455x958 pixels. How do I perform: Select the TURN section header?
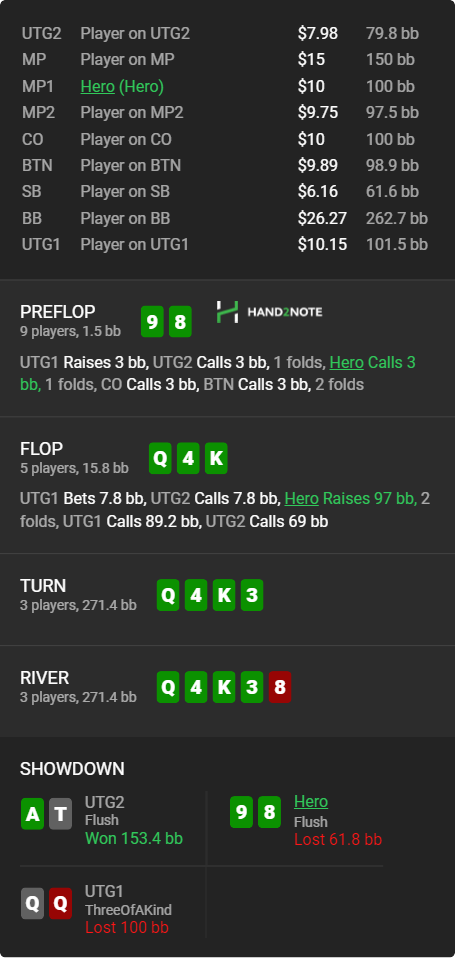tap(43, 586)
